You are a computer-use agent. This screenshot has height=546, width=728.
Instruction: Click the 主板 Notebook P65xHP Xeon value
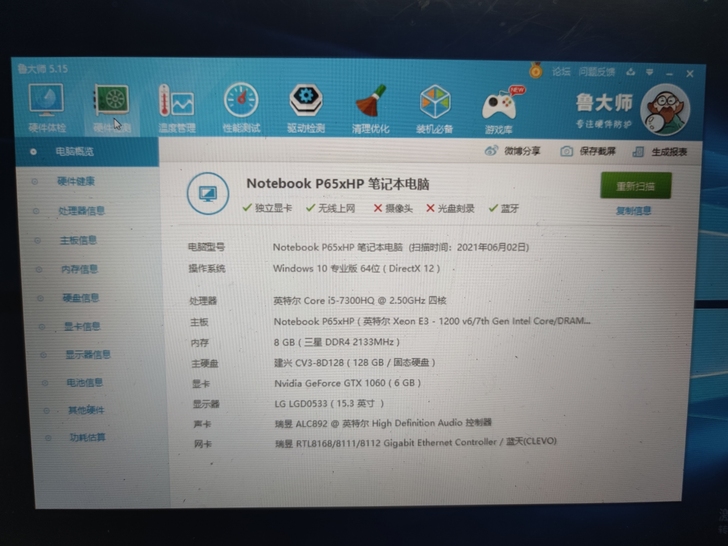[432, 321]
